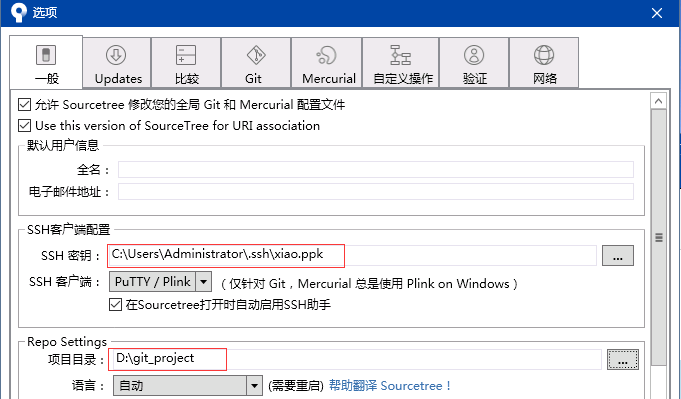Click the scrollbar up arrow

(658, 101)
